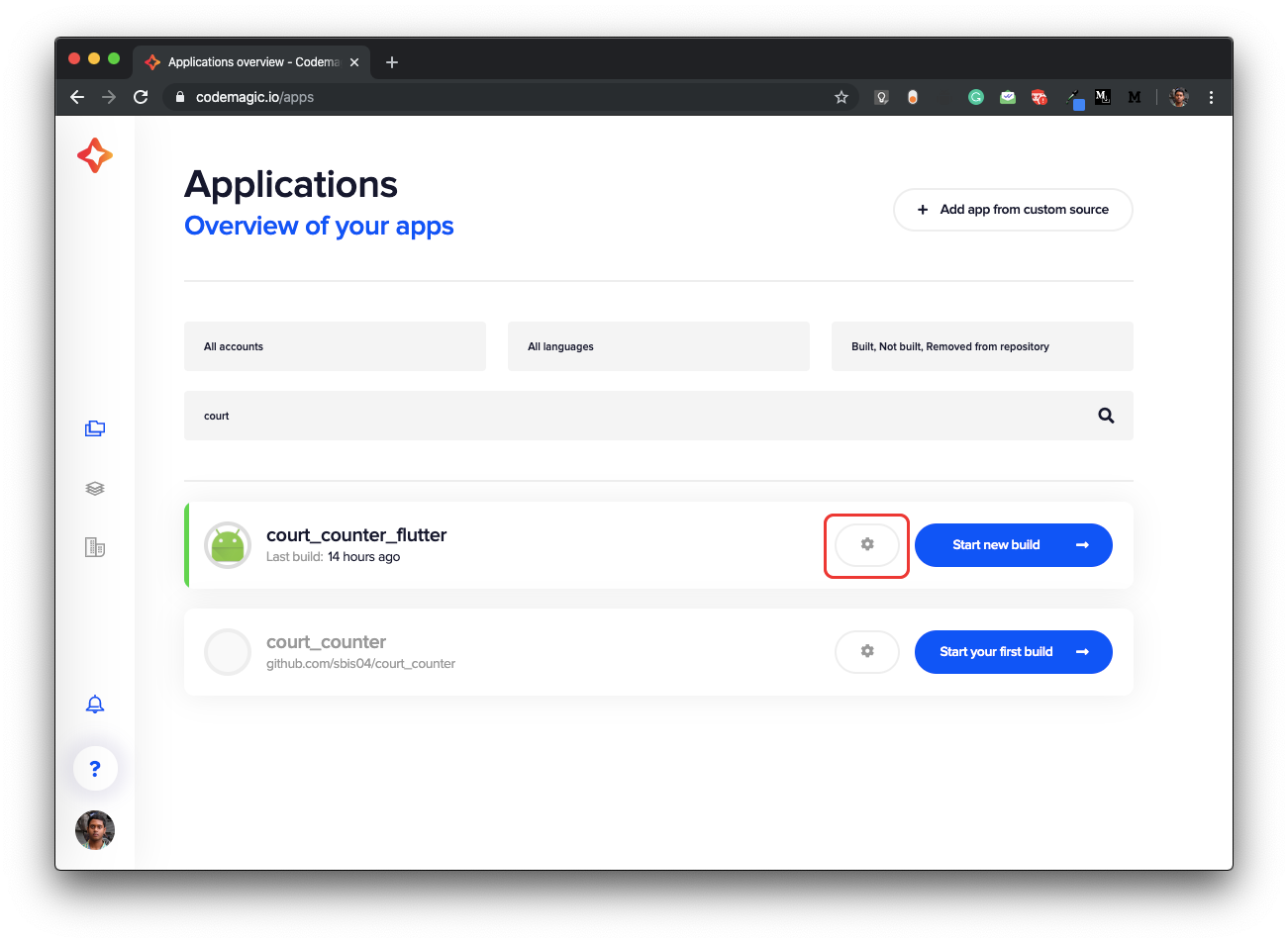Click the arrow on Start new build
This screenshot has width=1288, height=943.
(1082, 545)
